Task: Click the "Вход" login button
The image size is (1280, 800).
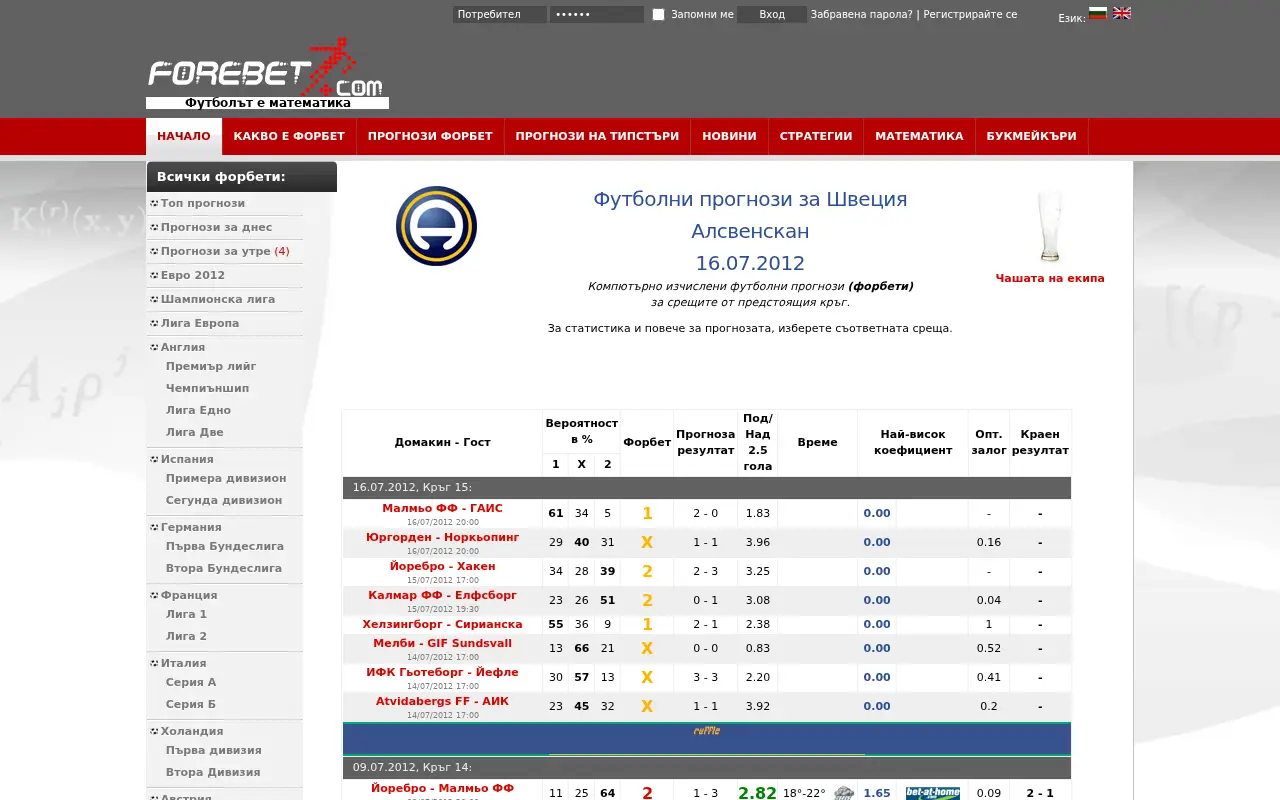Action: (772, 15)
